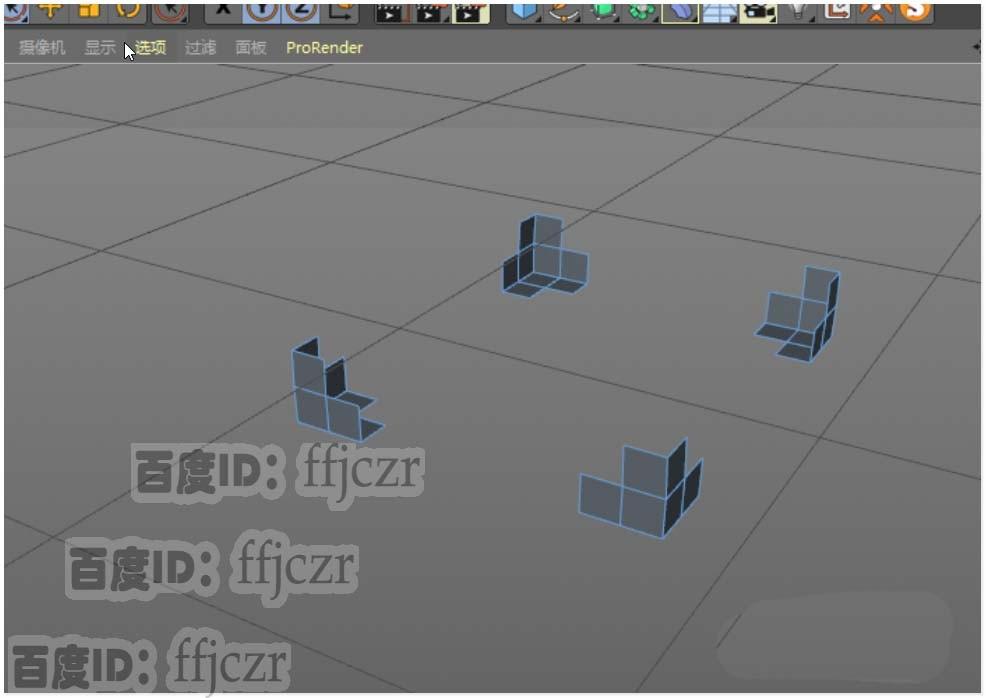Select the front-center cube cluster in the viewport

(640, 490)
